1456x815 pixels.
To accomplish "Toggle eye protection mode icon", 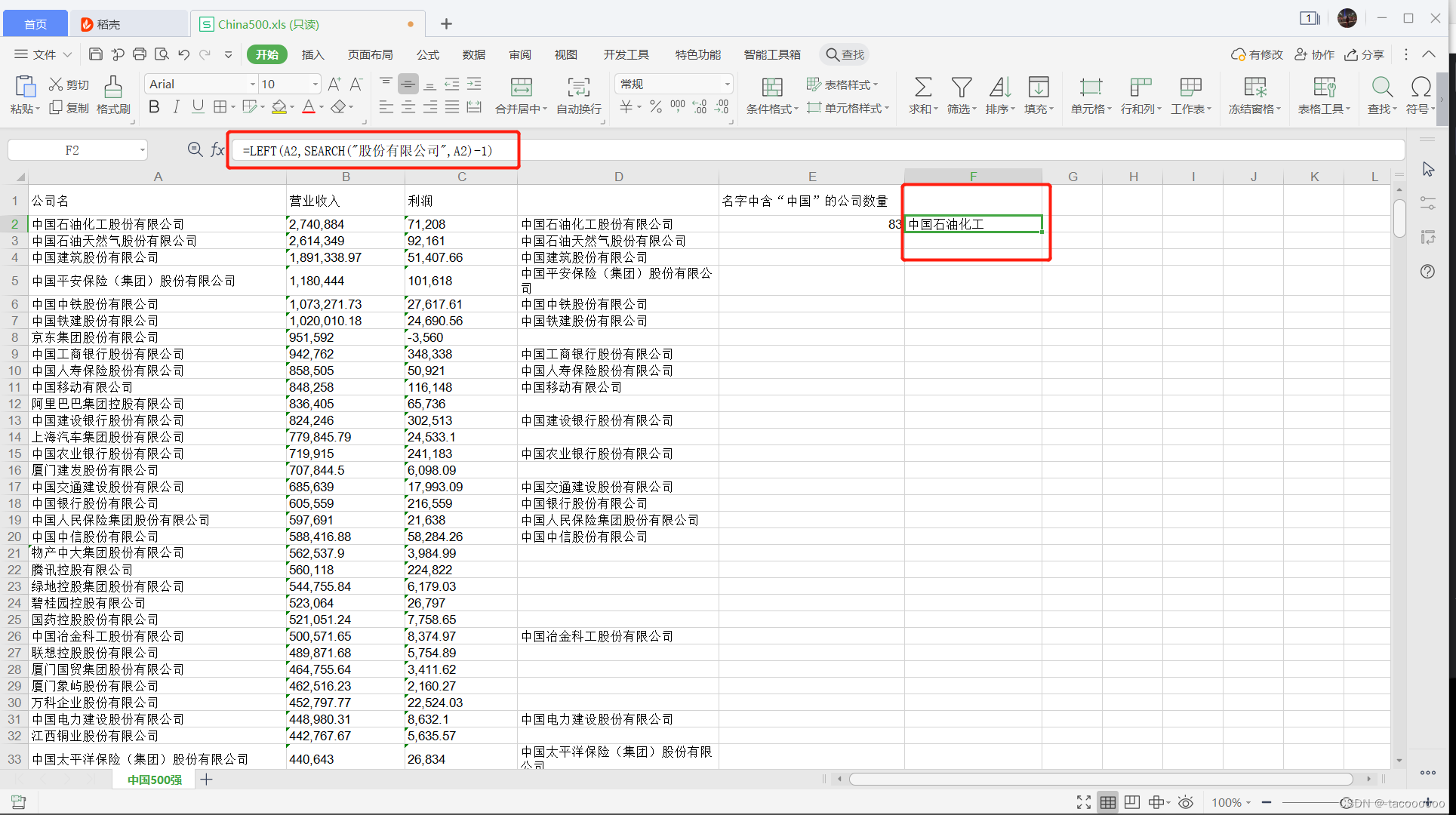I will pos(1186,802).
